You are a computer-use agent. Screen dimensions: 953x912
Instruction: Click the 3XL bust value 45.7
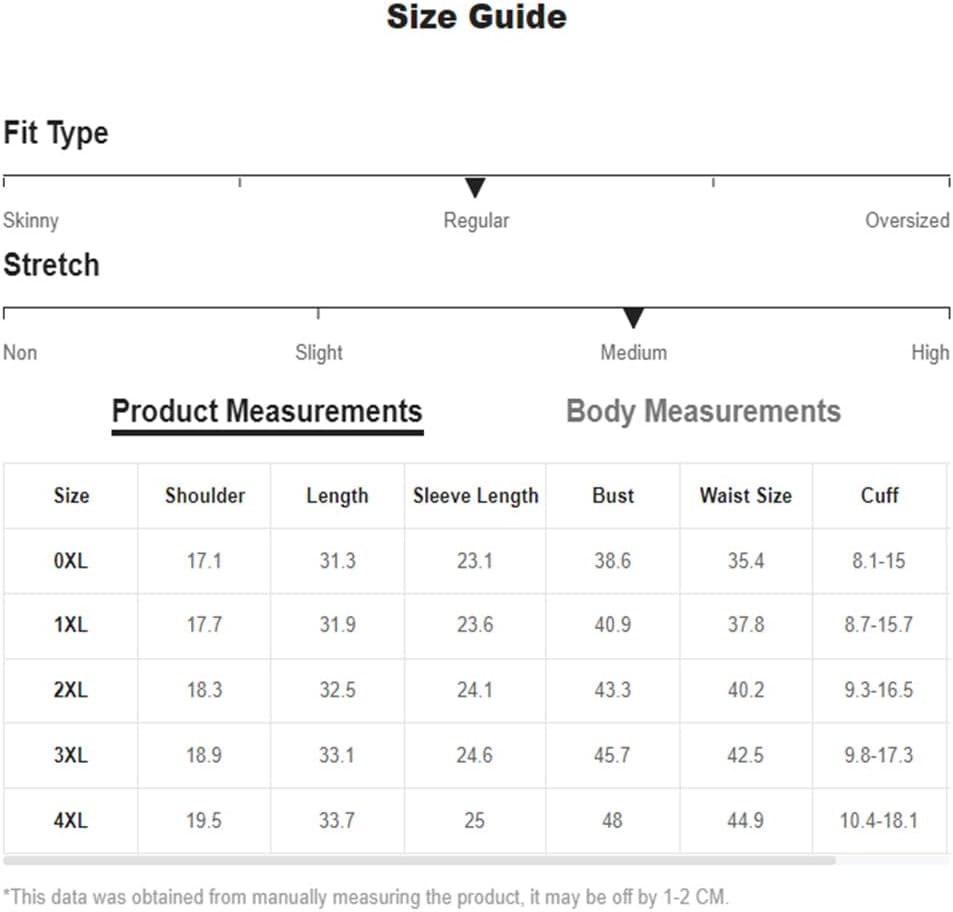612,755
